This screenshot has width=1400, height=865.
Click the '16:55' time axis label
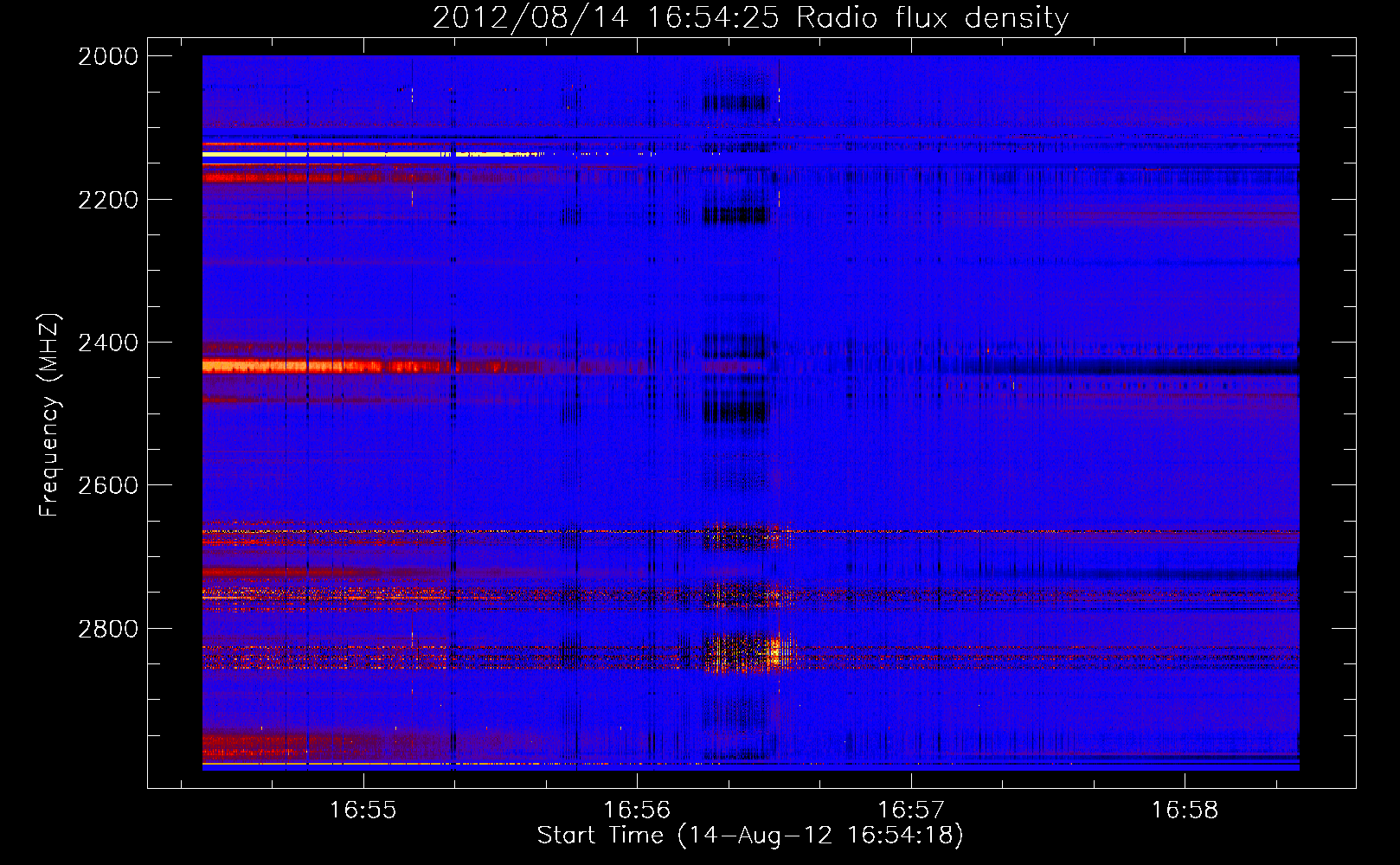pyautogui.click(x=363, y=811)
